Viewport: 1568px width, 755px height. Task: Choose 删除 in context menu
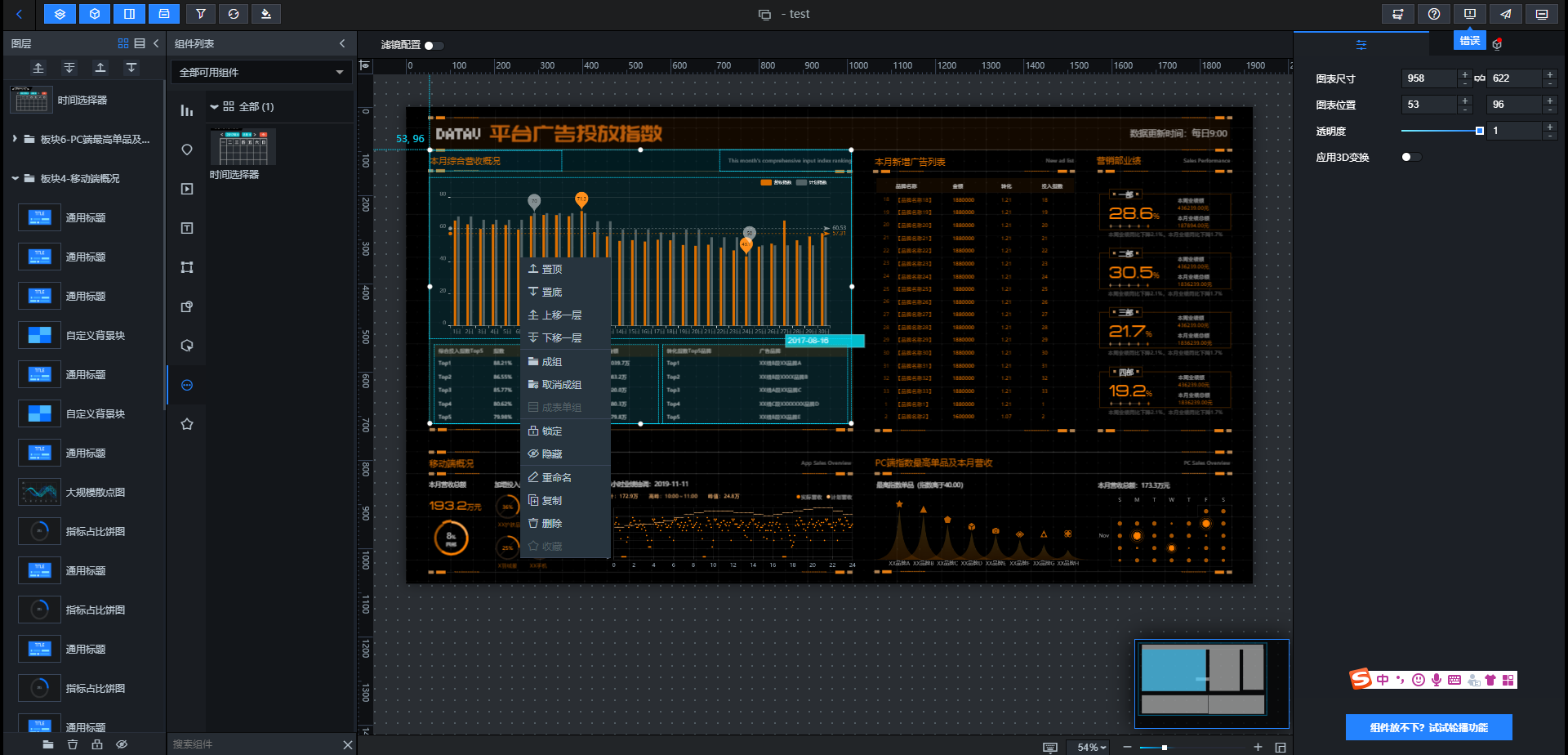(x=565, y=523)
